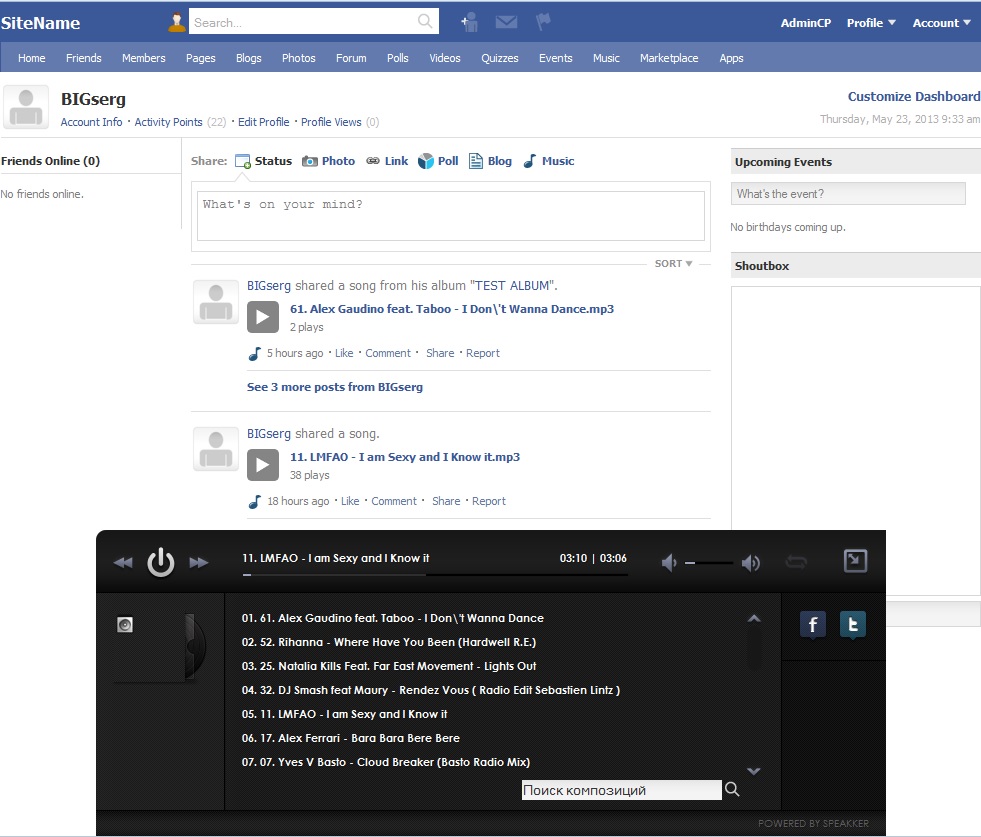This screenshot has height=837, width=981.
Task: Play the Alex Gaudino song in feed
Action: point(263,317)
